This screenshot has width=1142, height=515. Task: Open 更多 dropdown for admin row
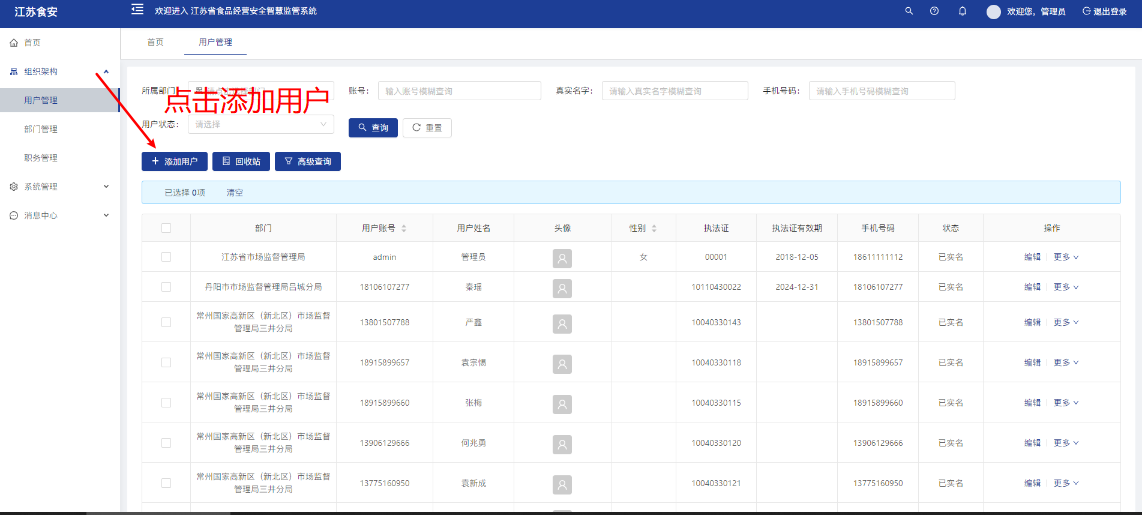click(1066, 258)
